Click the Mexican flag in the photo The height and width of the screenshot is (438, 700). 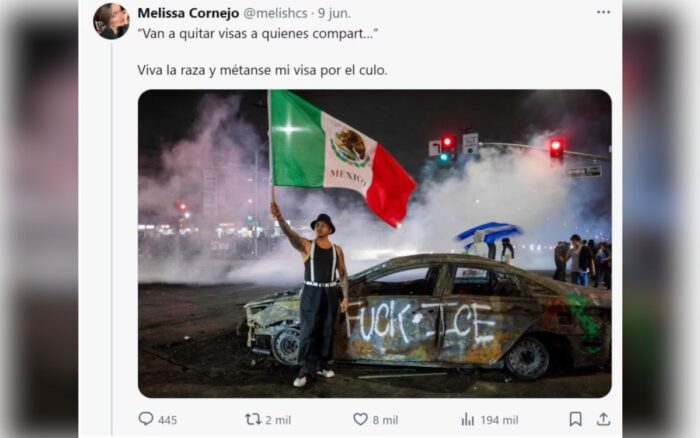[342, 156]
